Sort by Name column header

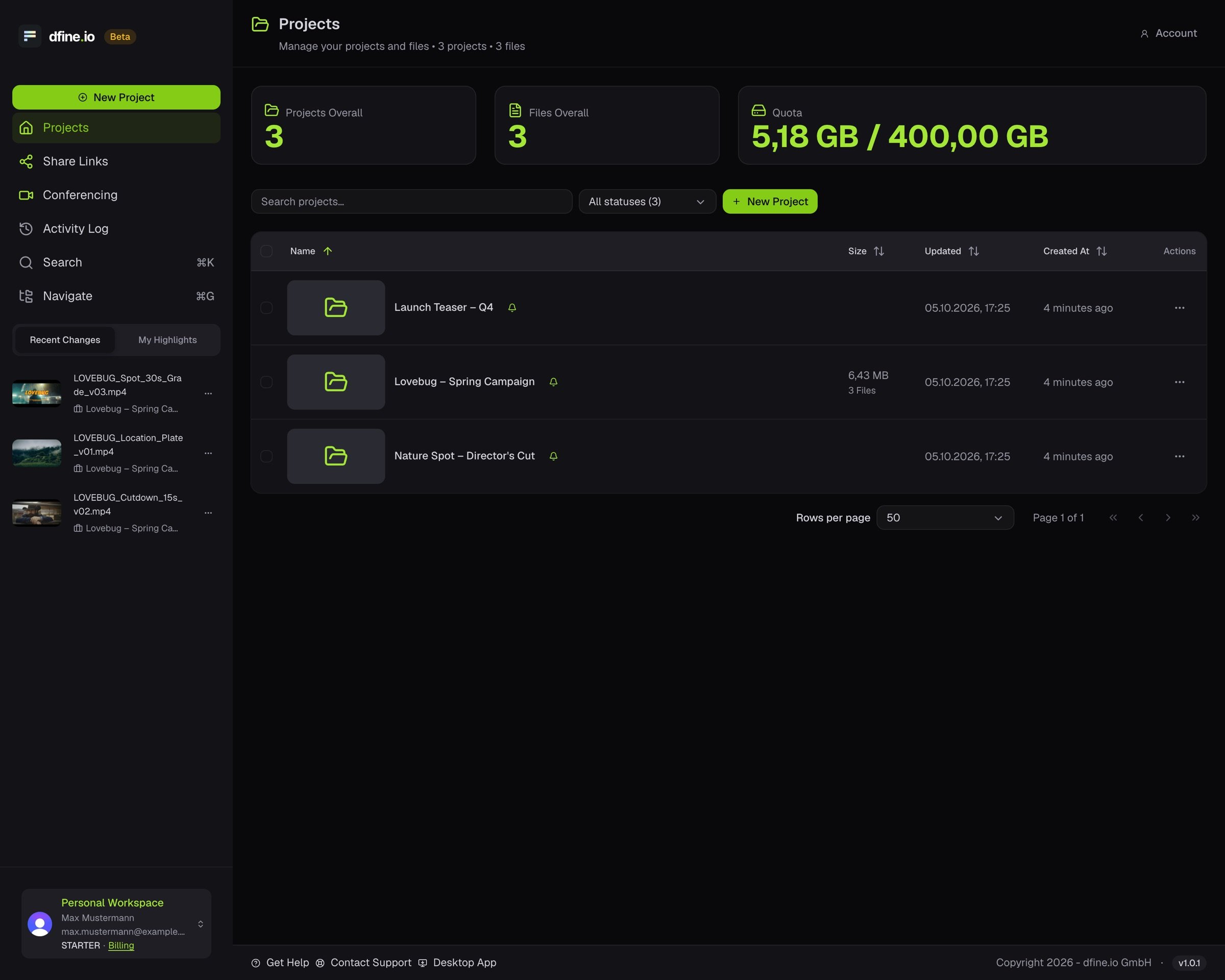[311, 251]
